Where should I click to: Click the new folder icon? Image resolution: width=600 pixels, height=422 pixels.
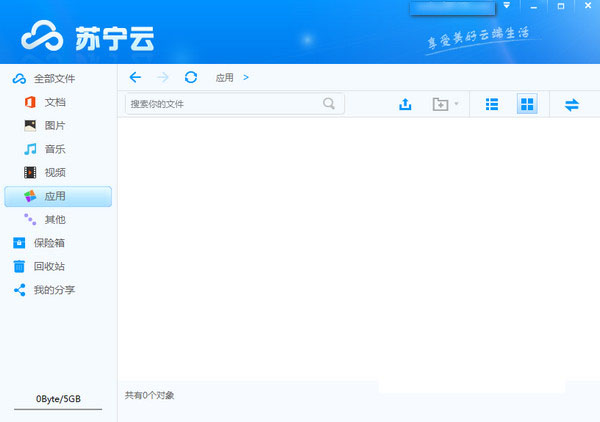coord(440,104)
